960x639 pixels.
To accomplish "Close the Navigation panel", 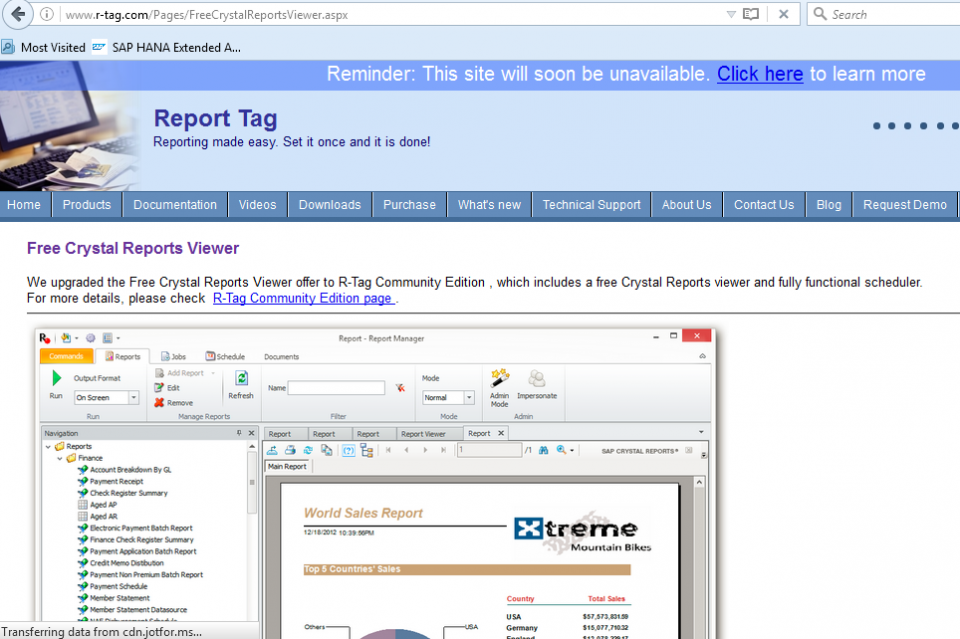I will pyautogui.click(x=251, y=433).
